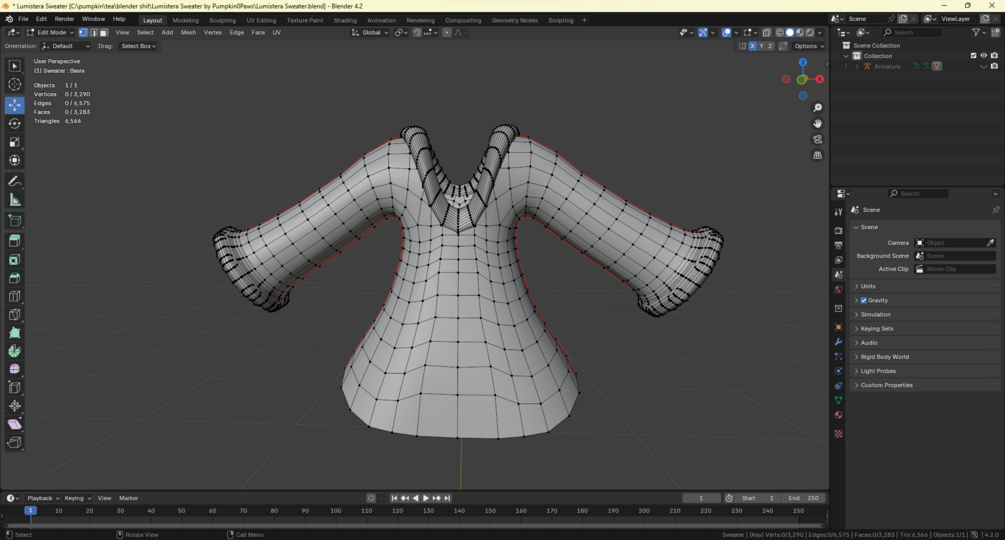Select the Rotate tool in the left toolbar
Screen dimensions: 1005x540
14,124
